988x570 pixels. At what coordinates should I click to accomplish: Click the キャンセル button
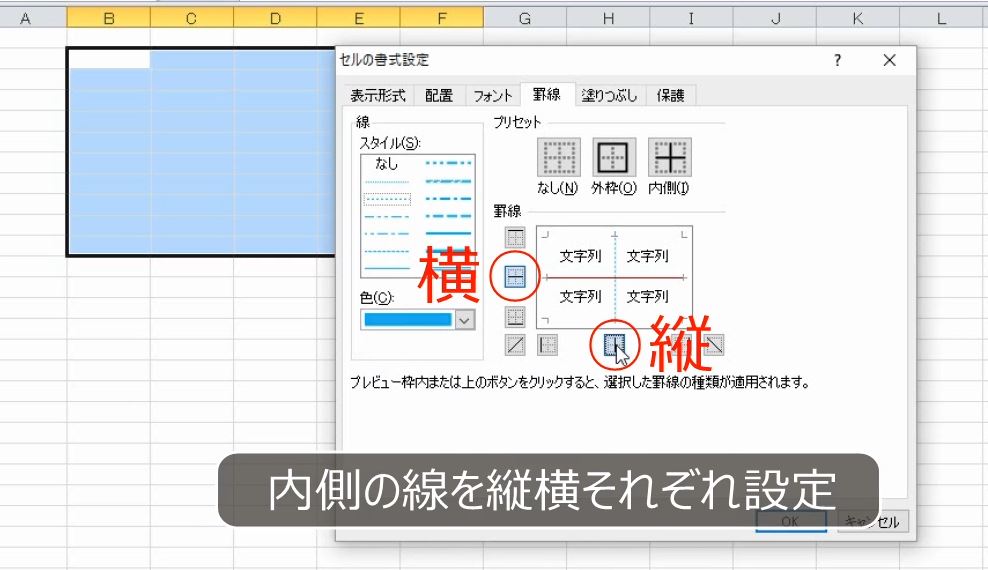click(873, 522)
